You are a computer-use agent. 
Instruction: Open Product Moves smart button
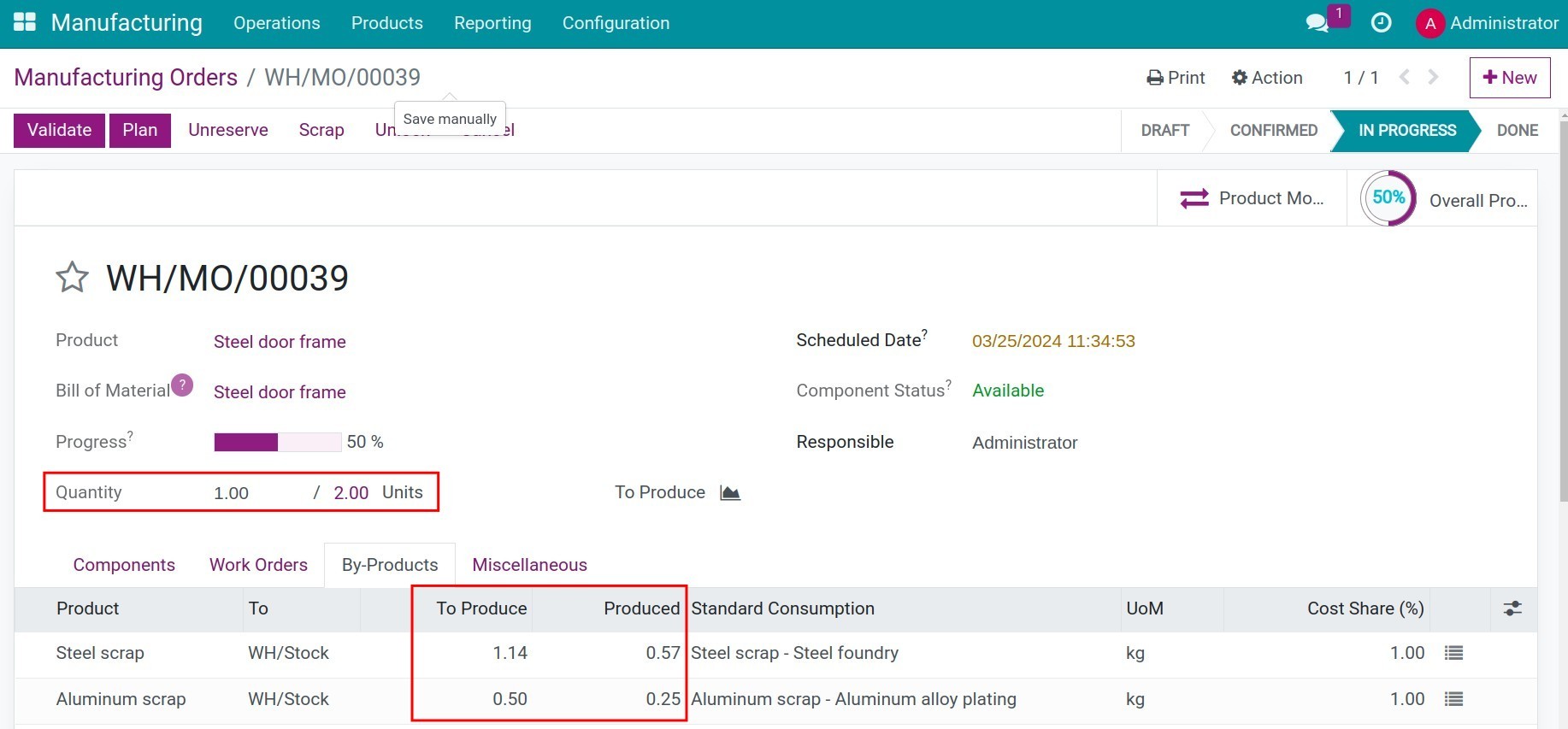(1252, 198)
